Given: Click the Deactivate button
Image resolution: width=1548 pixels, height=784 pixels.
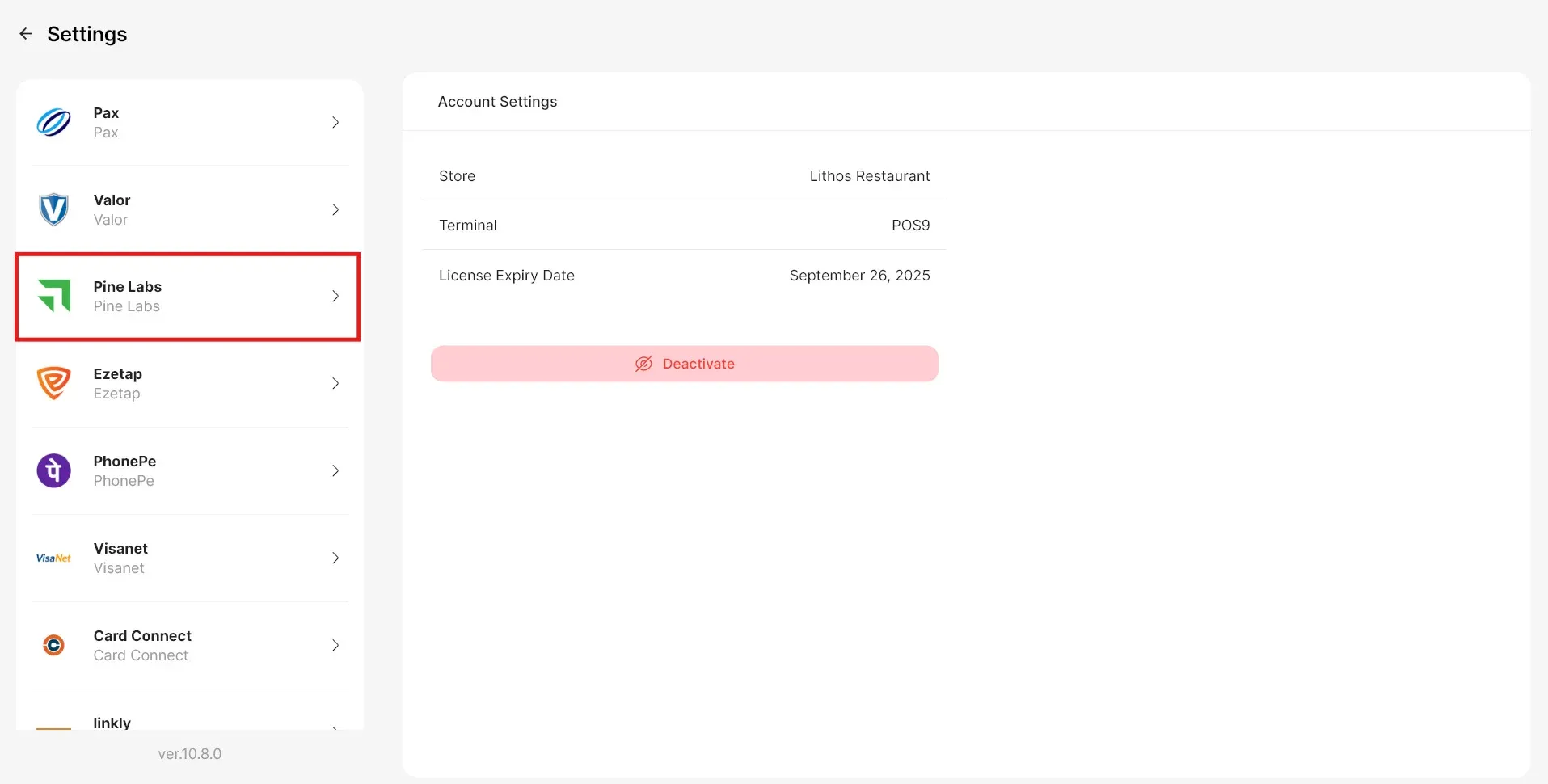Looking at the screenshot, I should 685,364.
